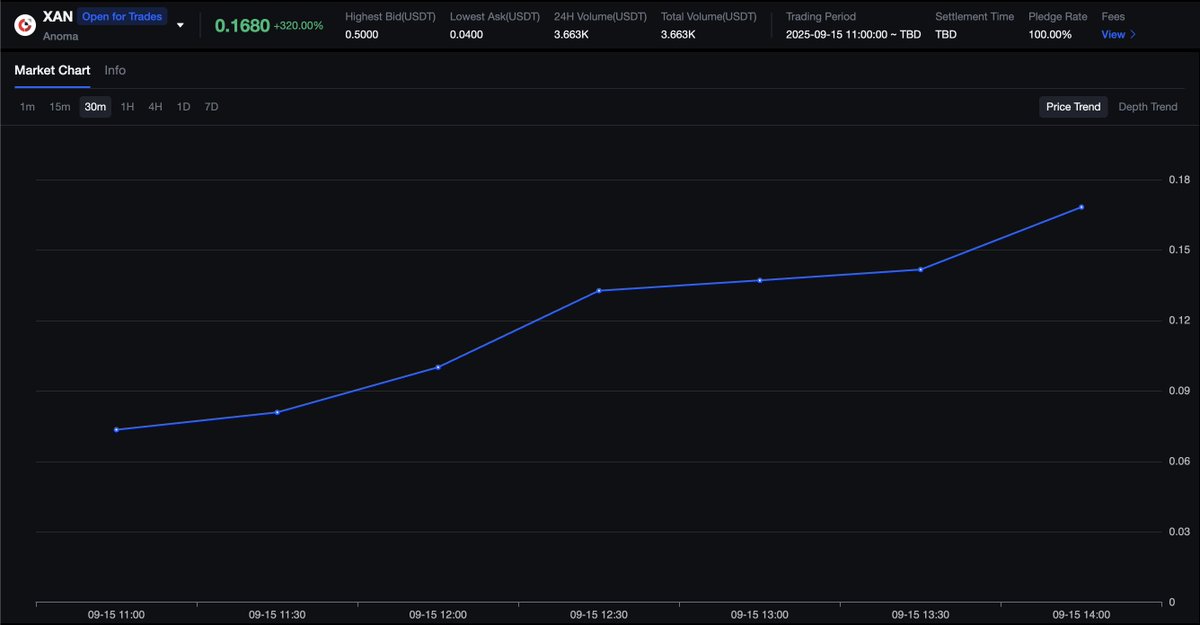Open the Info tab
The width and height of the screenshot is (1200, 625).
pyautogui.click(x=115, y=71)
